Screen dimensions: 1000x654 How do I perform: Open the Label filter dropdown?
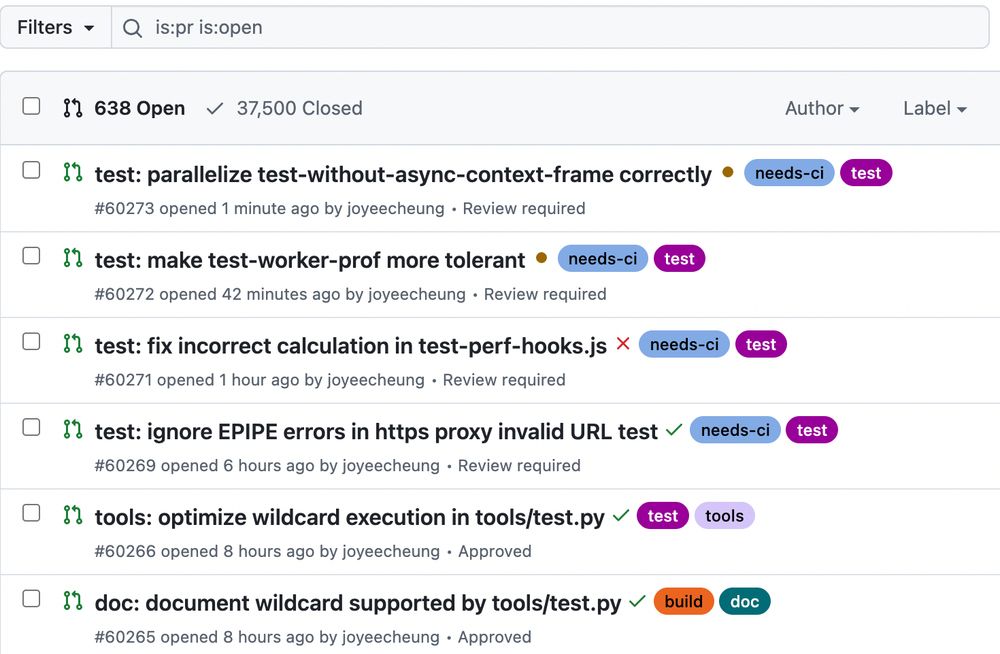(x=934, y=108)
